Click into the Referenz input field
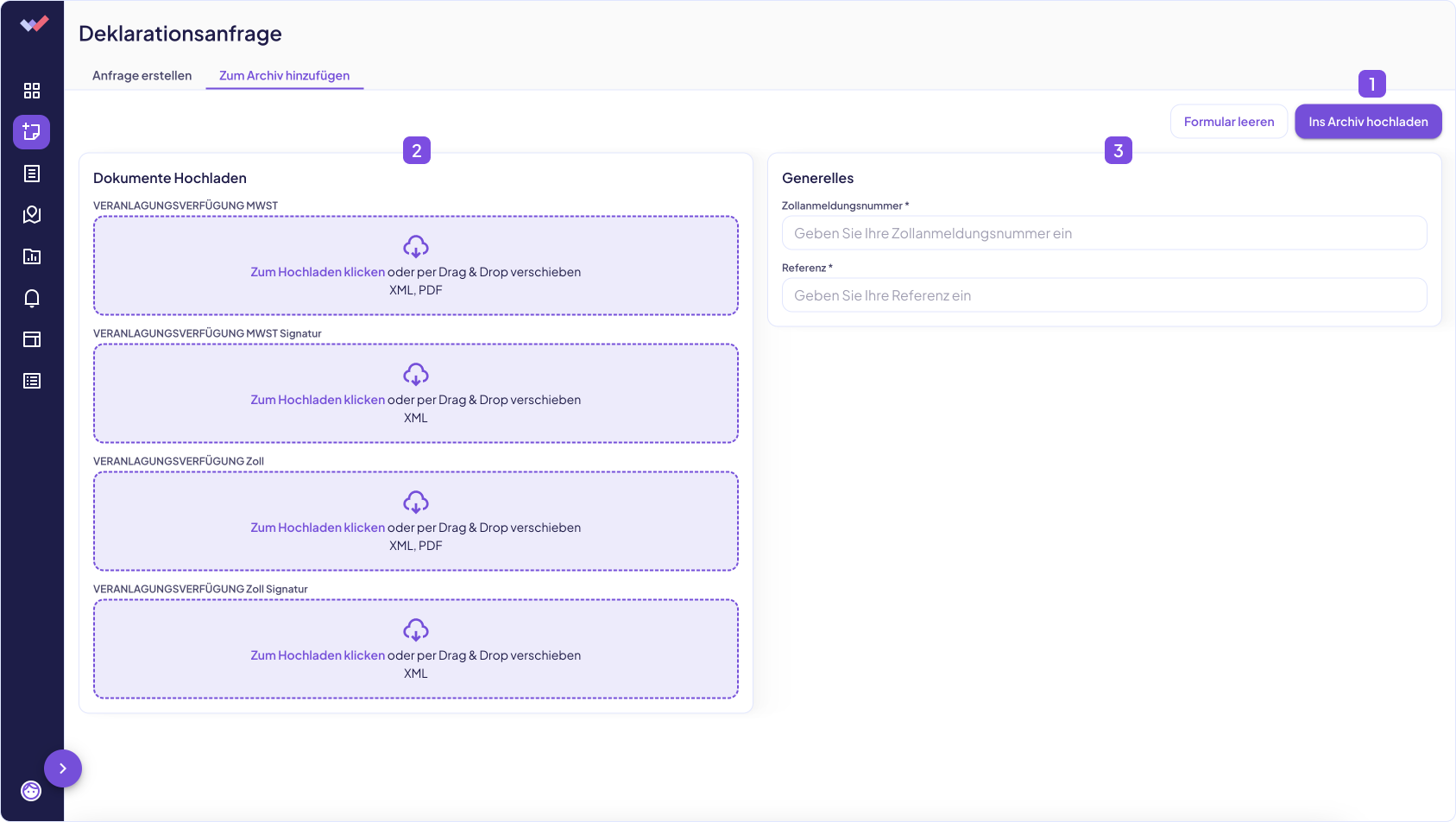The height and width of the screenshot is (822, 1456). tap(1104, 295)
